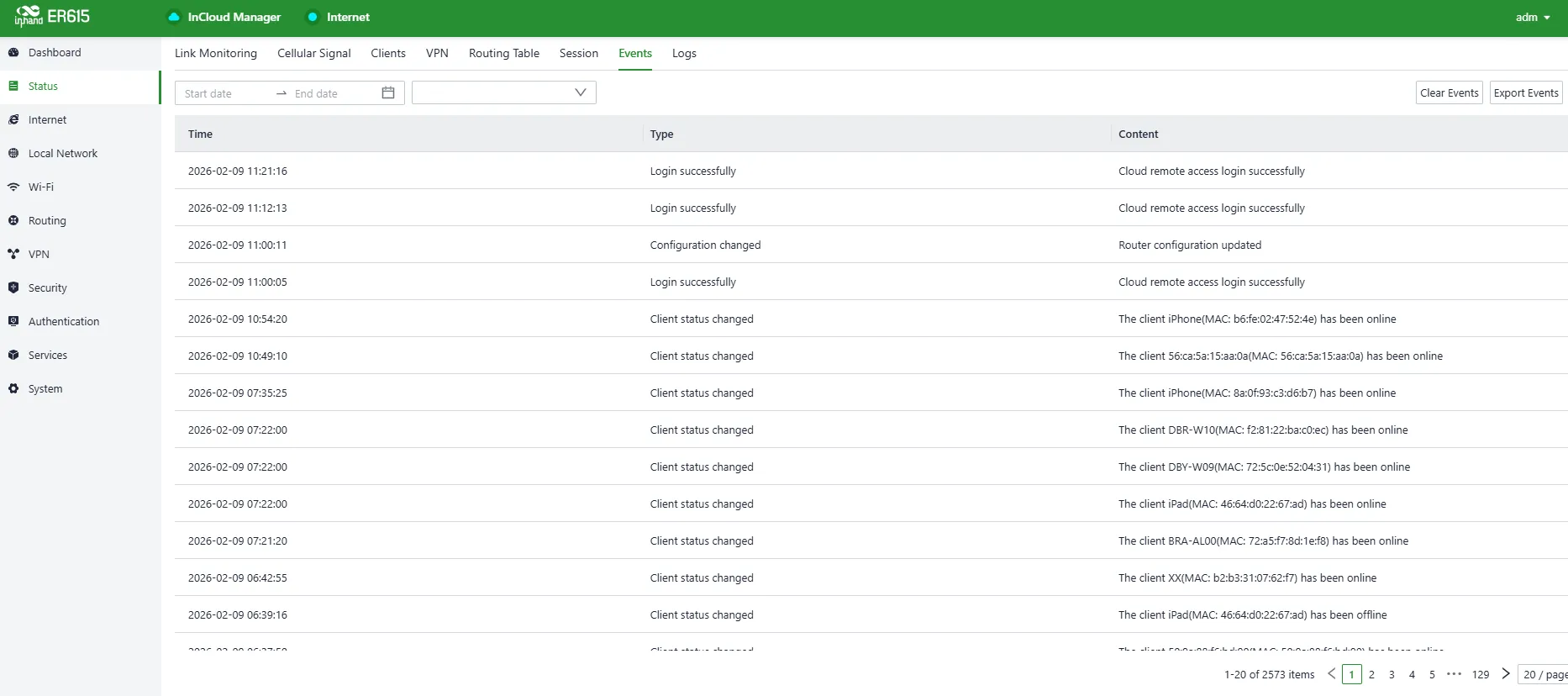Select the Clients tab
The image size is (1568, 696).
click(x=388, y=53)
